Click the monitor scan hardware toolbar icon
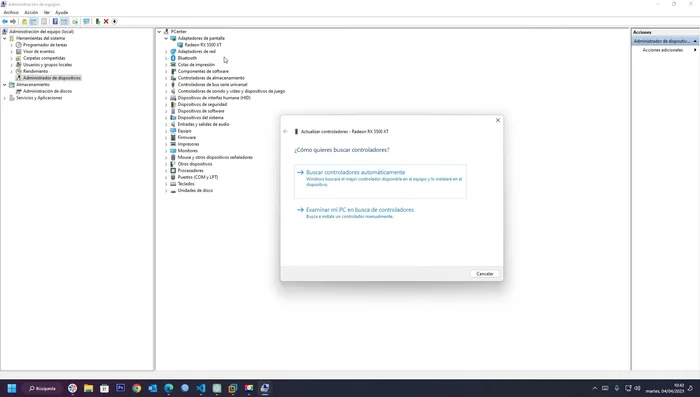 86,21
